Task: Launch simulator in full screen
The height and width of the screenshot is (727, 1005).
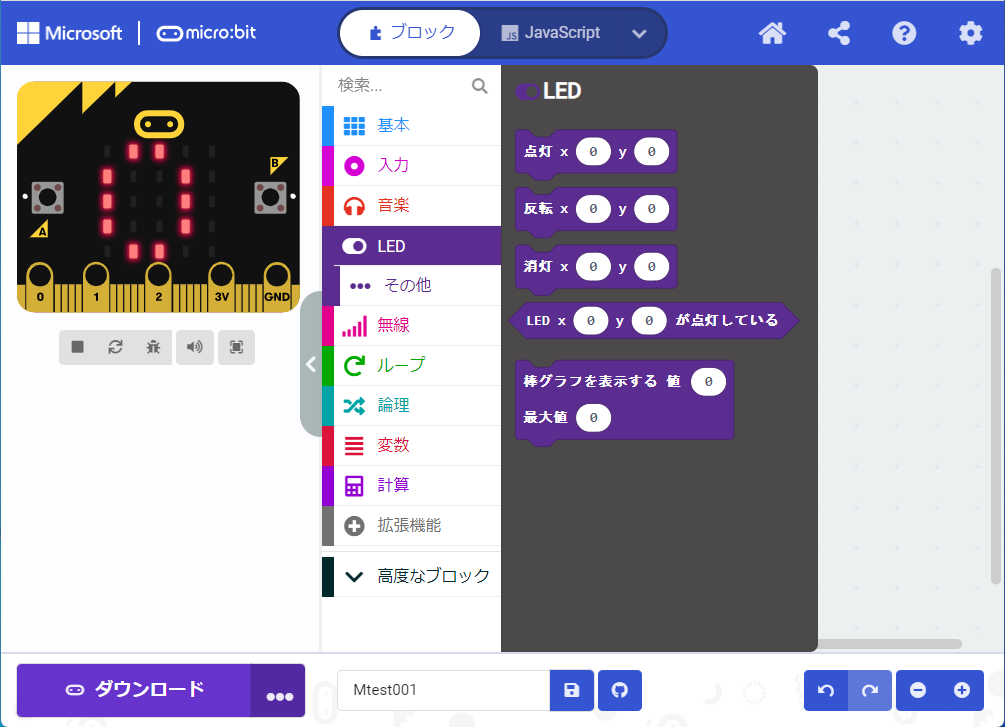Action: (236, 347)
